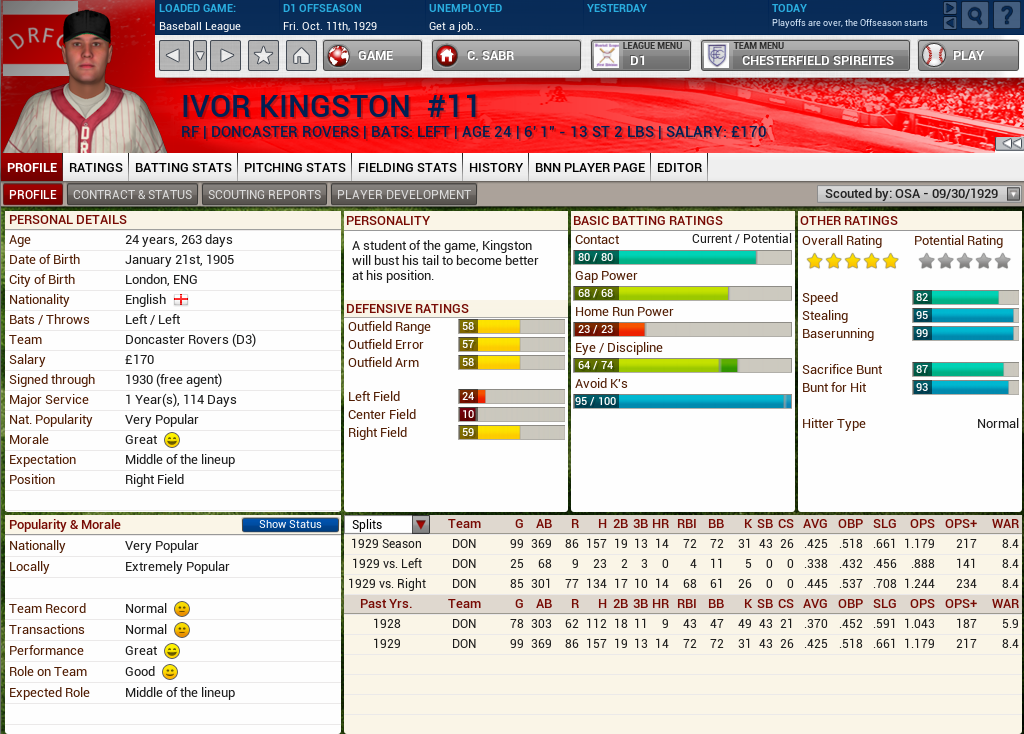Open the Scouted by: OSA dropdown
This screenshot has width=1024, height=734.
(1013, 194)
